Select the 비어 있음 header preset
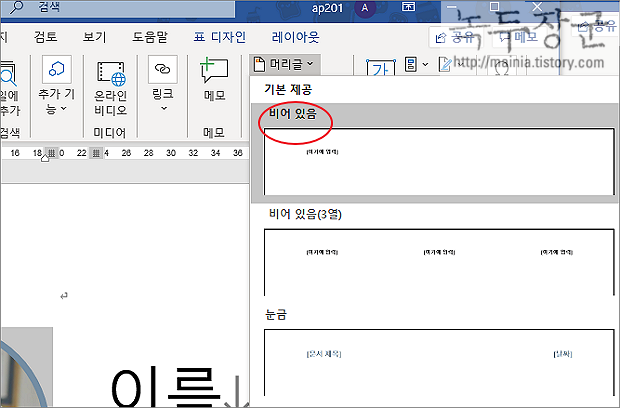 [435, 153]
